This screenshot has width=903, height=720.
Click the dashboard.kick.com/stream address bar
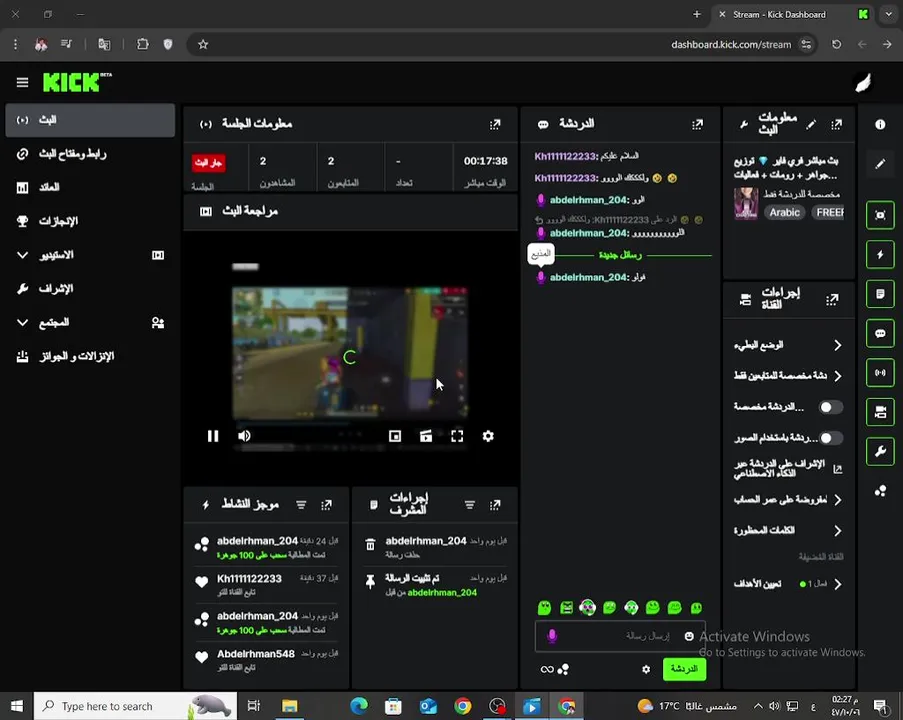tap(731, 44)
